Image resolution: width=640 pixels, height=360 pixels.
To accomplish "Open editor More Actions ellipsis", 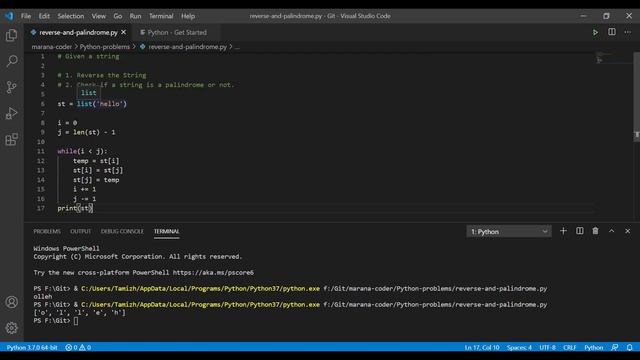I will 627,32.
